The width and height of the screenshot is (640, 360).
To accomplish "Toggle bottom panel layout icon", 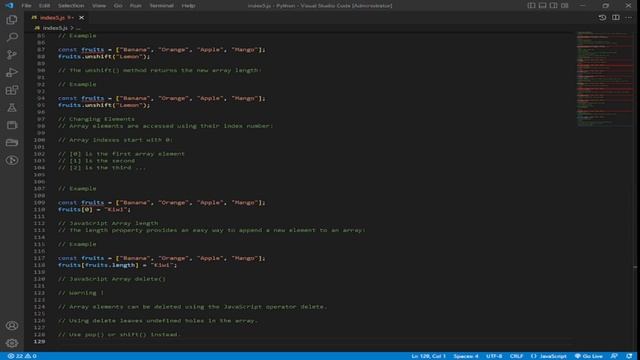I will (x=542, y=5).
